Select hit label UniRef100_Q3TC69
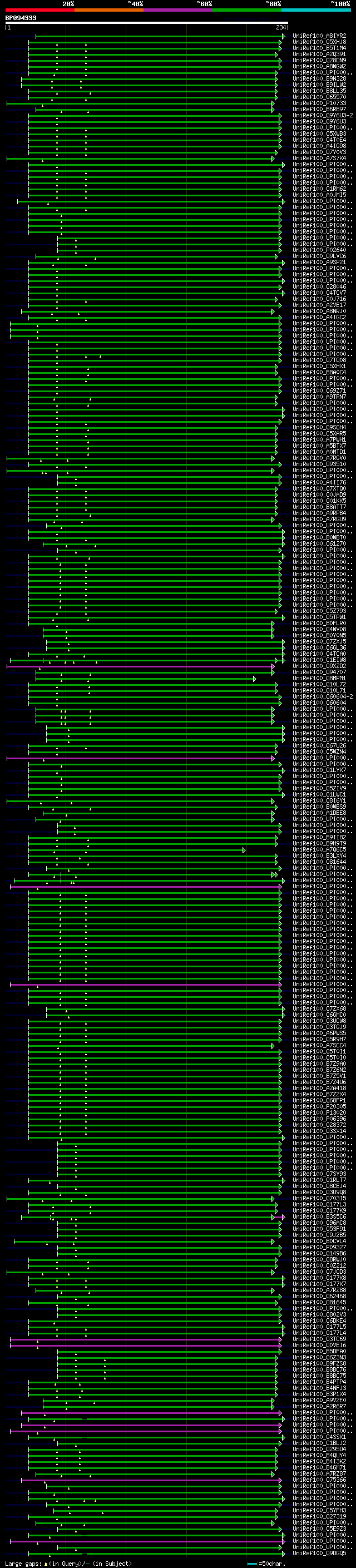The width and height of the screenshot is (356, 1568). point(319,1339)
